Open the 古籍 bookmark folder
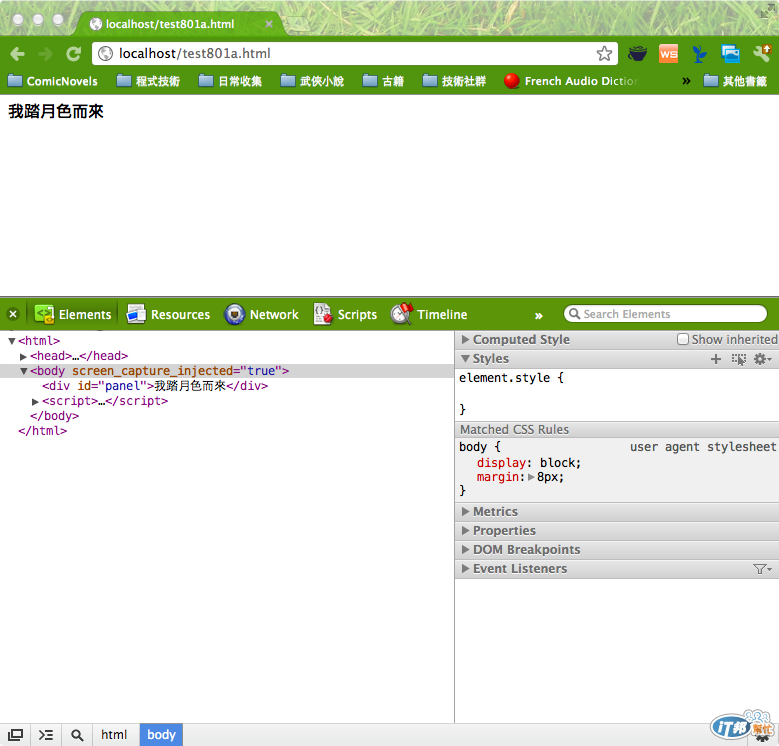 (383, 81)
